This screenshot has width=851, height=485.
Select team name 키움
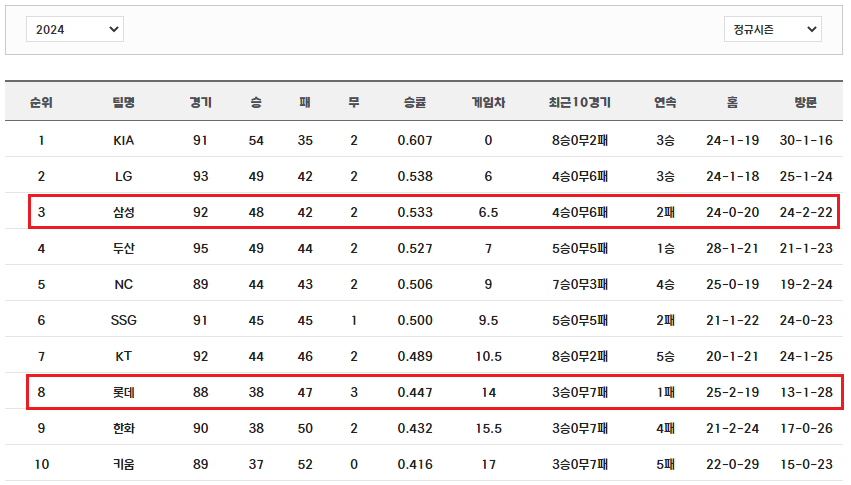[x=124, y=464]
